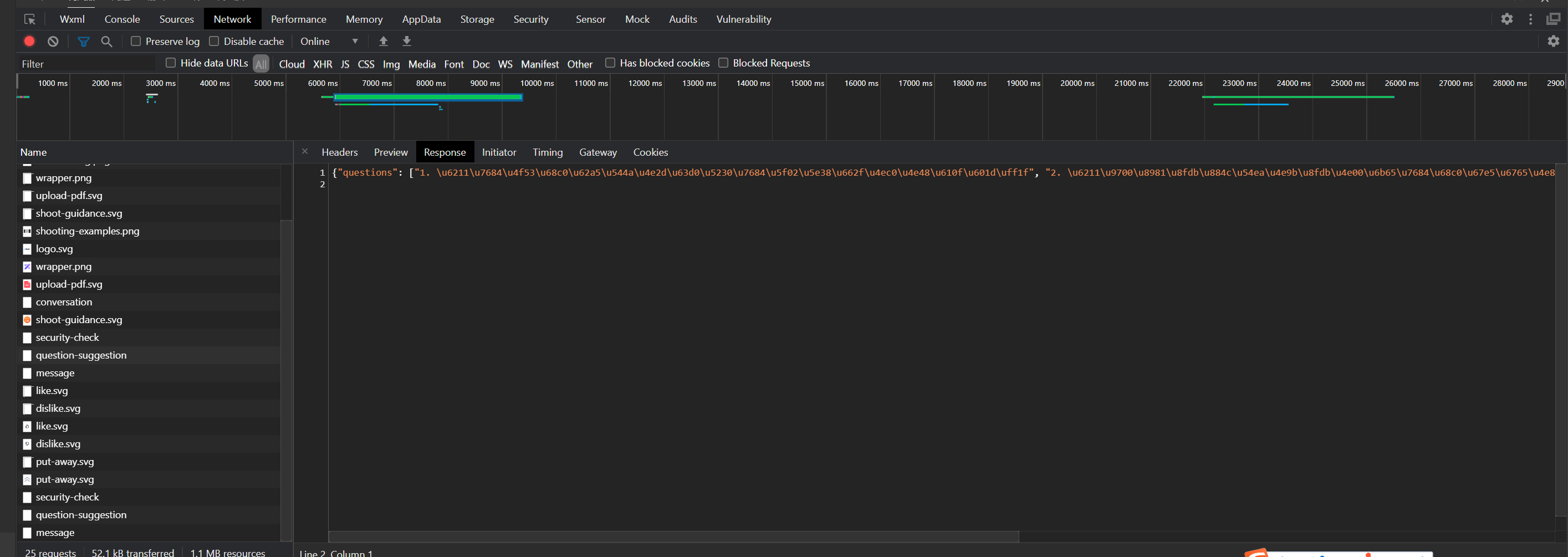Show the request Preview tab
This screenshot has height=557, width=1568.
tap(391, 152)
